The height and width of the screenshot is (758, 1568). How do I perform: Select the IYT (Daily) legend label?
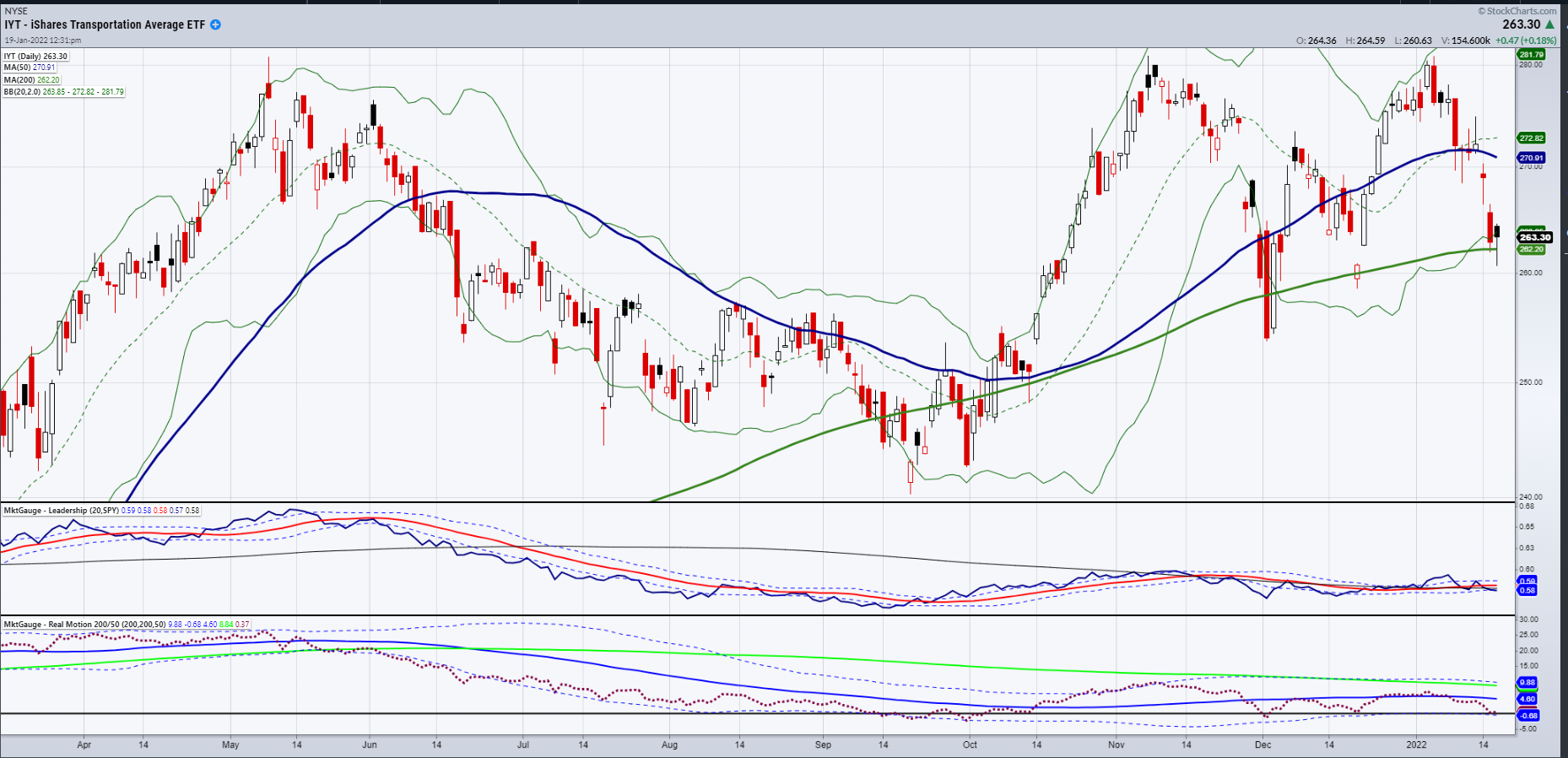coord(35,57)
